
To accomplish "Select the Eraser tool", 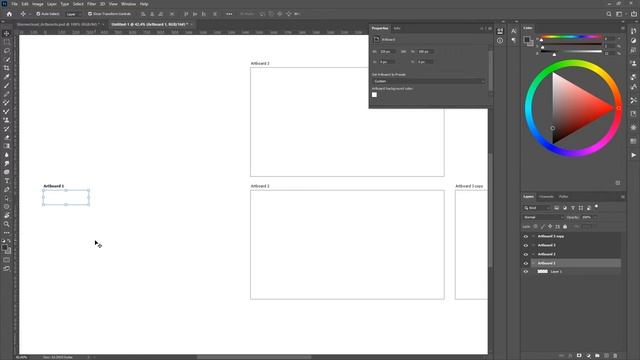I will 7,138.
